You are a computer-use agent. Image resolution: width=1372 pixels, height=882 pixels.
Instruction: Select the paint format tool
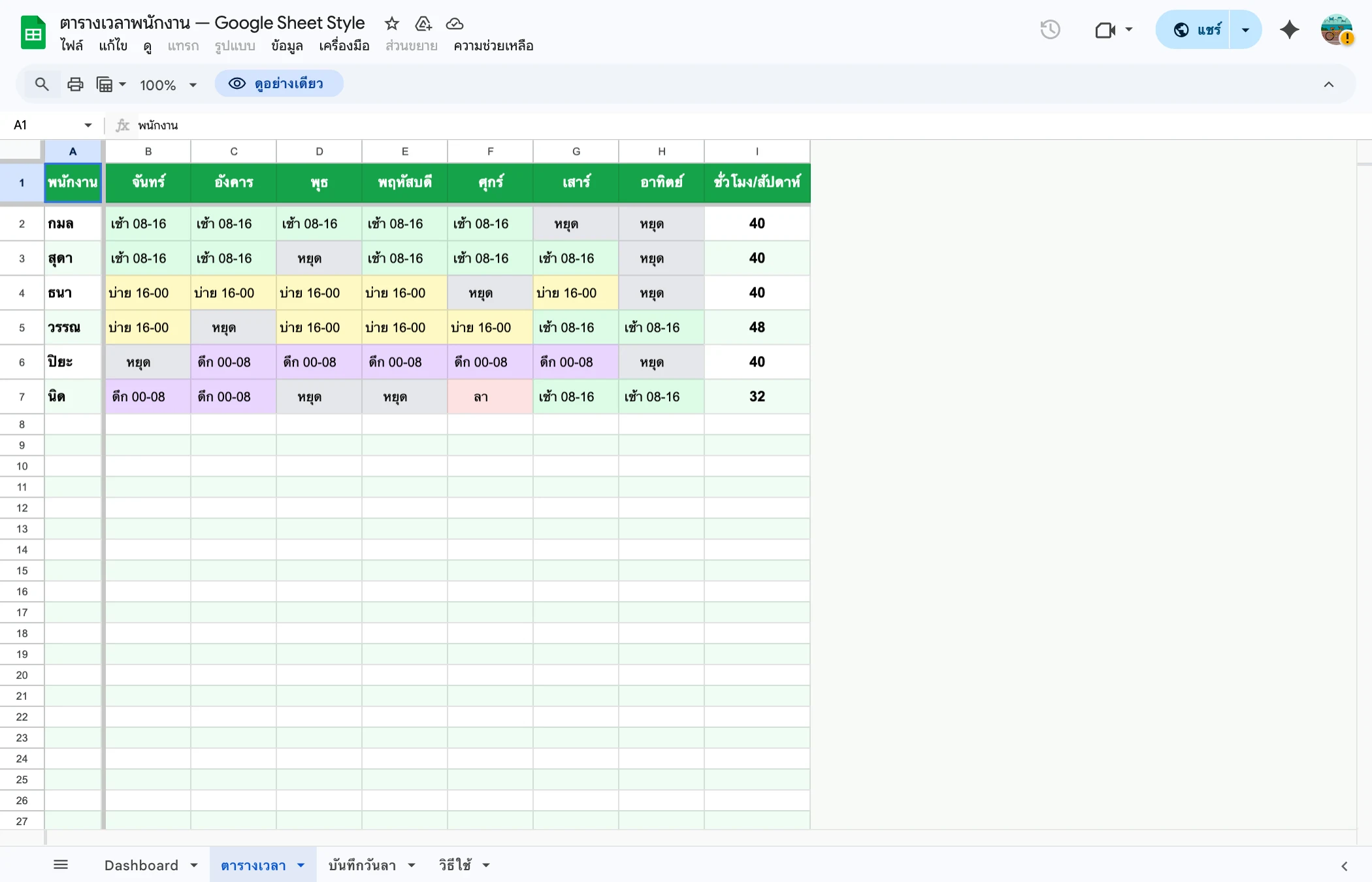[106, 84]
